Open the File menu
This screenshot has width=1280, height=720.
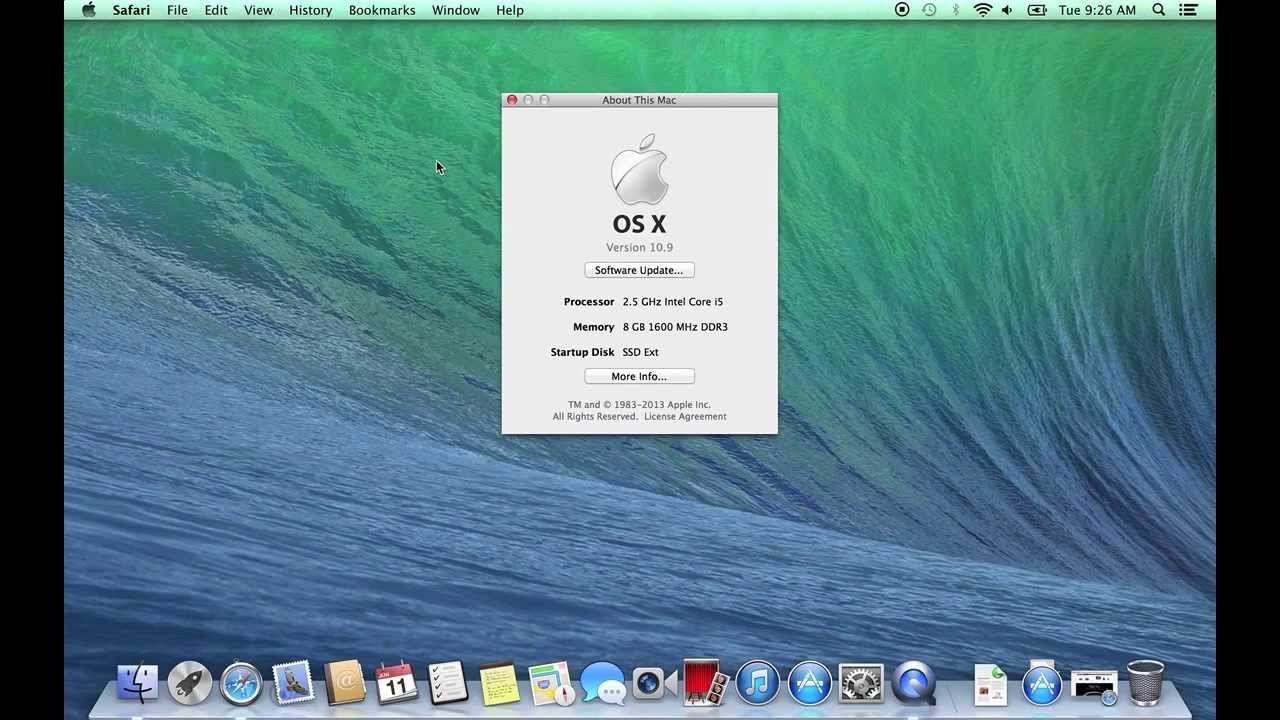click(x=177, y=10)
